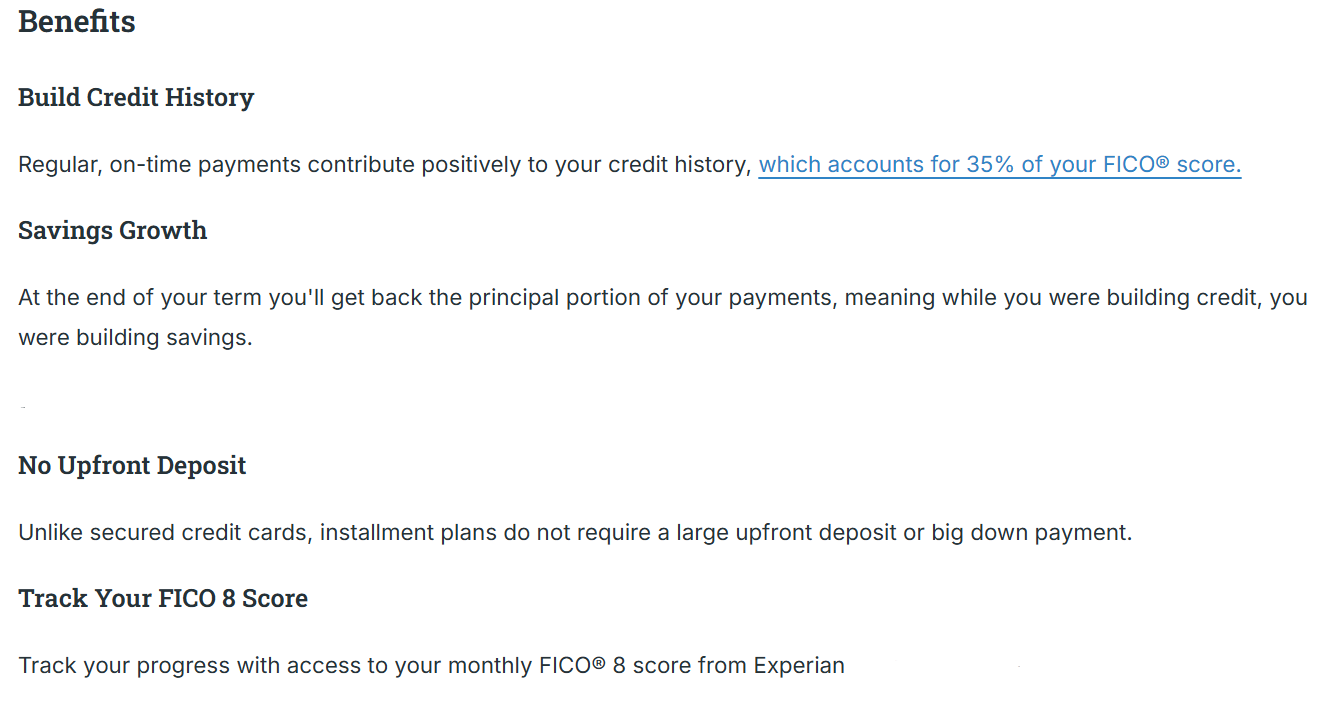Click the phrase 'monthly FICO® 8 score'
1330x715 pixels.
tap(572, 665)
